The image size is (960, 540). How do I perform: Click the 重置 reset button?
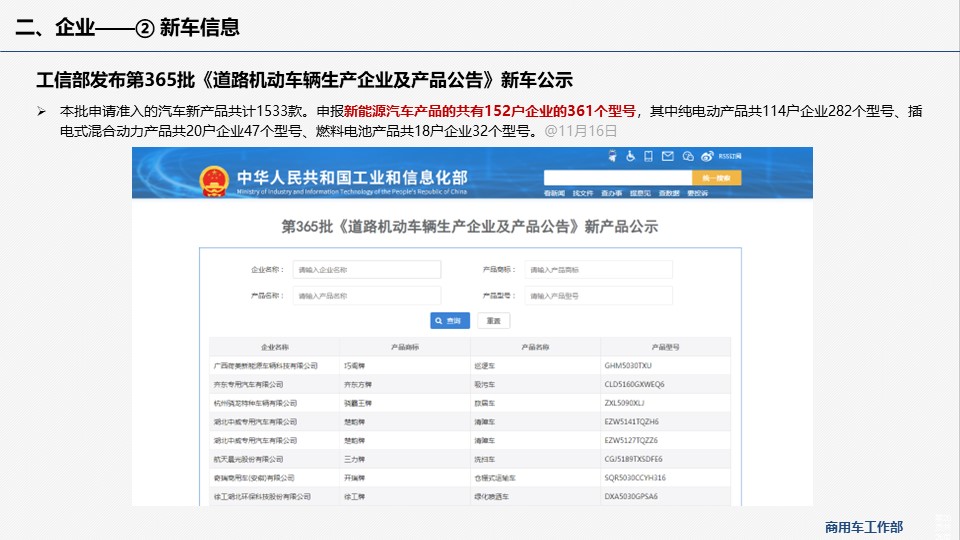(x=493, y=321)
